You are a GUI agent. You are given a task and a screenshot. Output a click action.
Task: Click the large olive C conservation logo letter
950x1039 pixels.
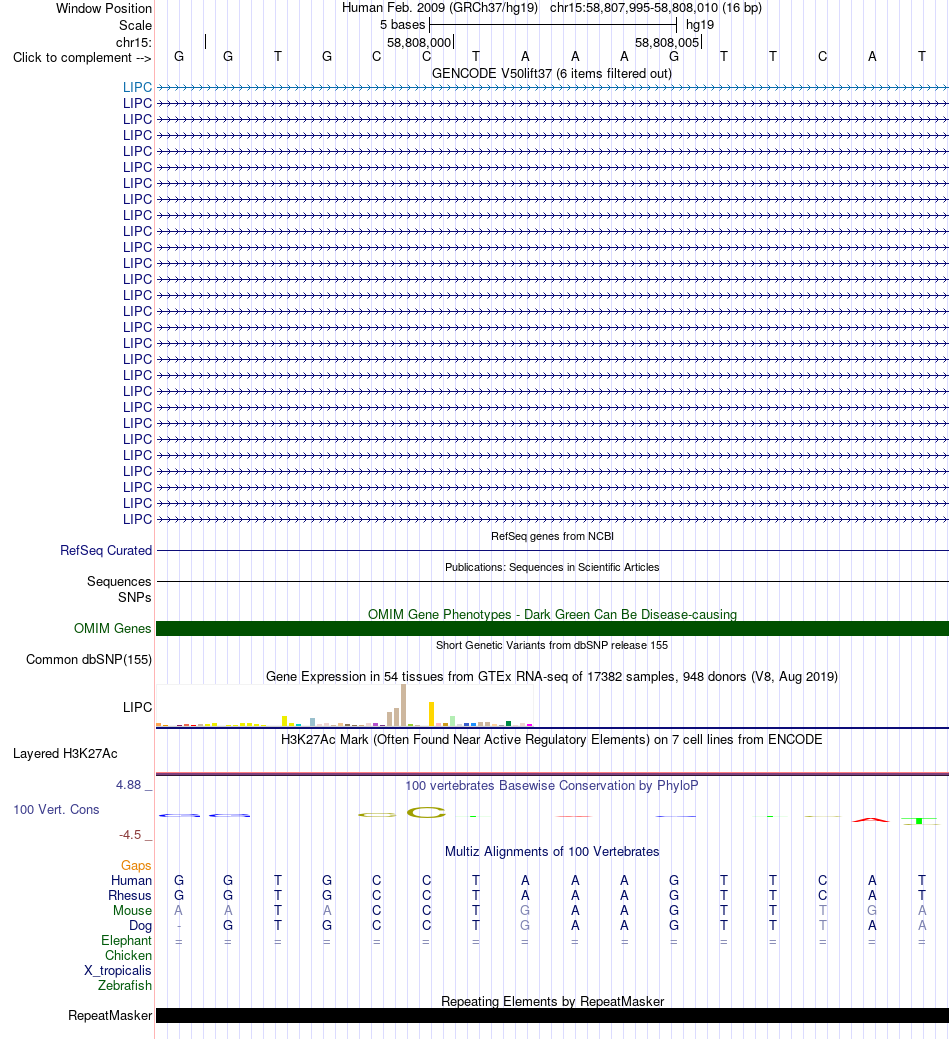pyautogui.click(x=426, y=812)
